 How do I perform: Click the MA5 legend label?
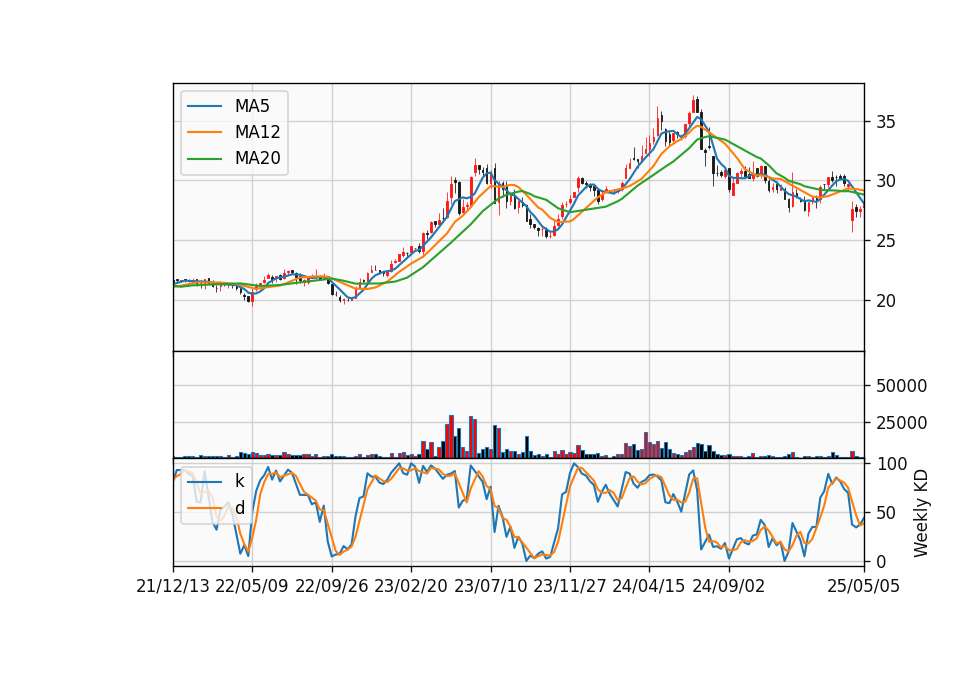pyautogui.click(x=252, y=106)
